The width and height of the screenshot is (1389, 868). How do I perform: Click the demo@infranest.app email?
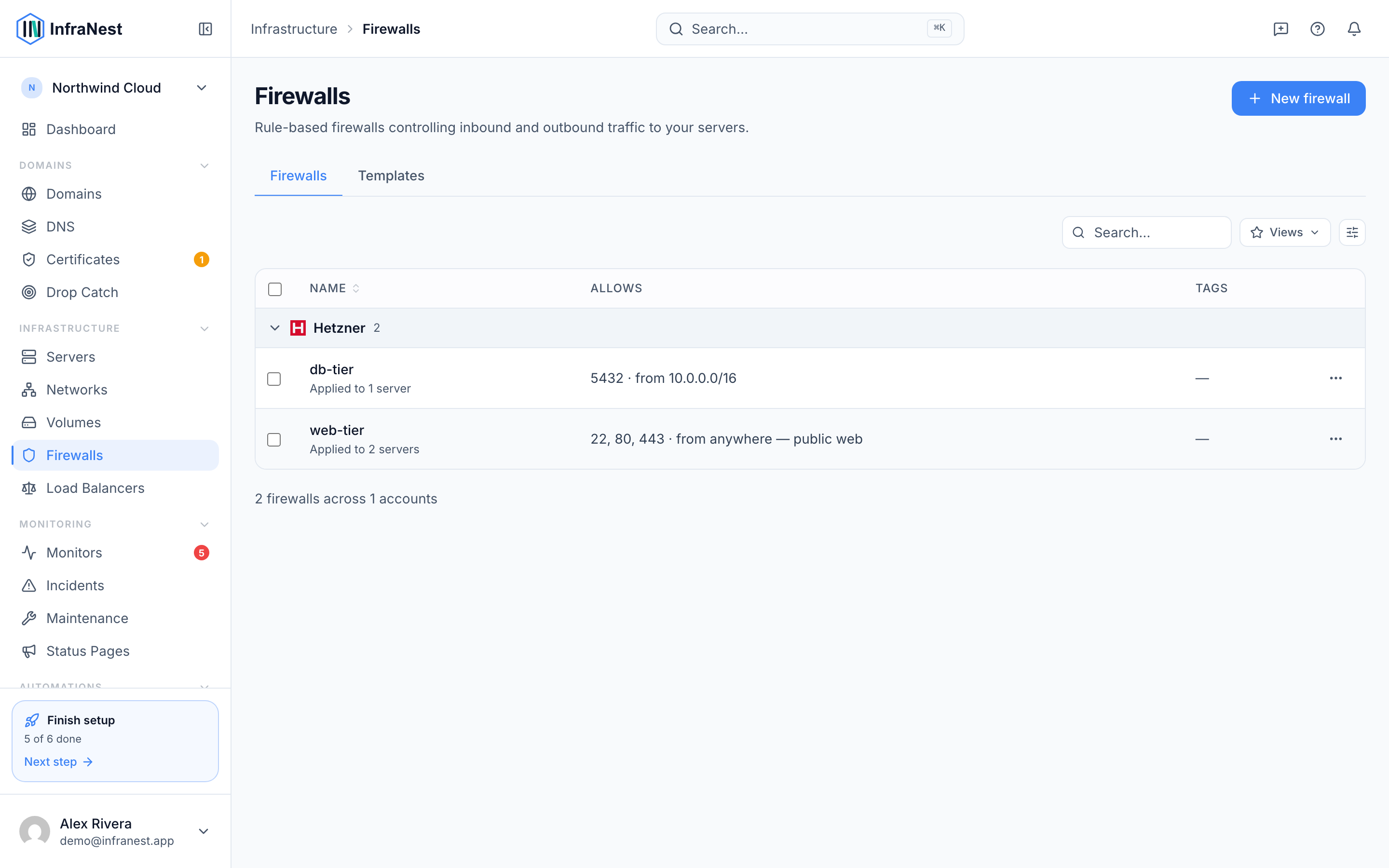click(x=117, y=841)
